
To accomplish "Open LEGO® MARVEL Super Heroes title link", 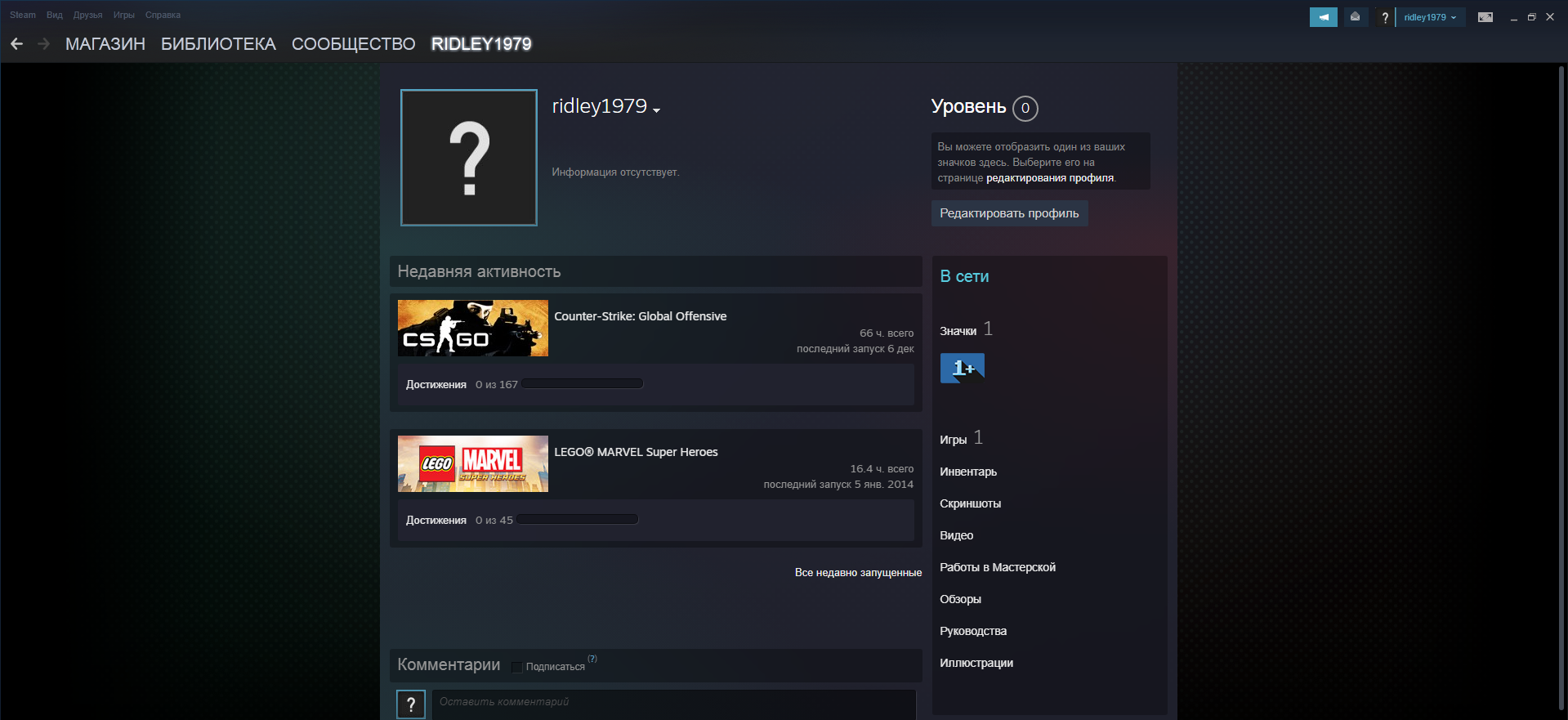I will [x=636, y=452].
